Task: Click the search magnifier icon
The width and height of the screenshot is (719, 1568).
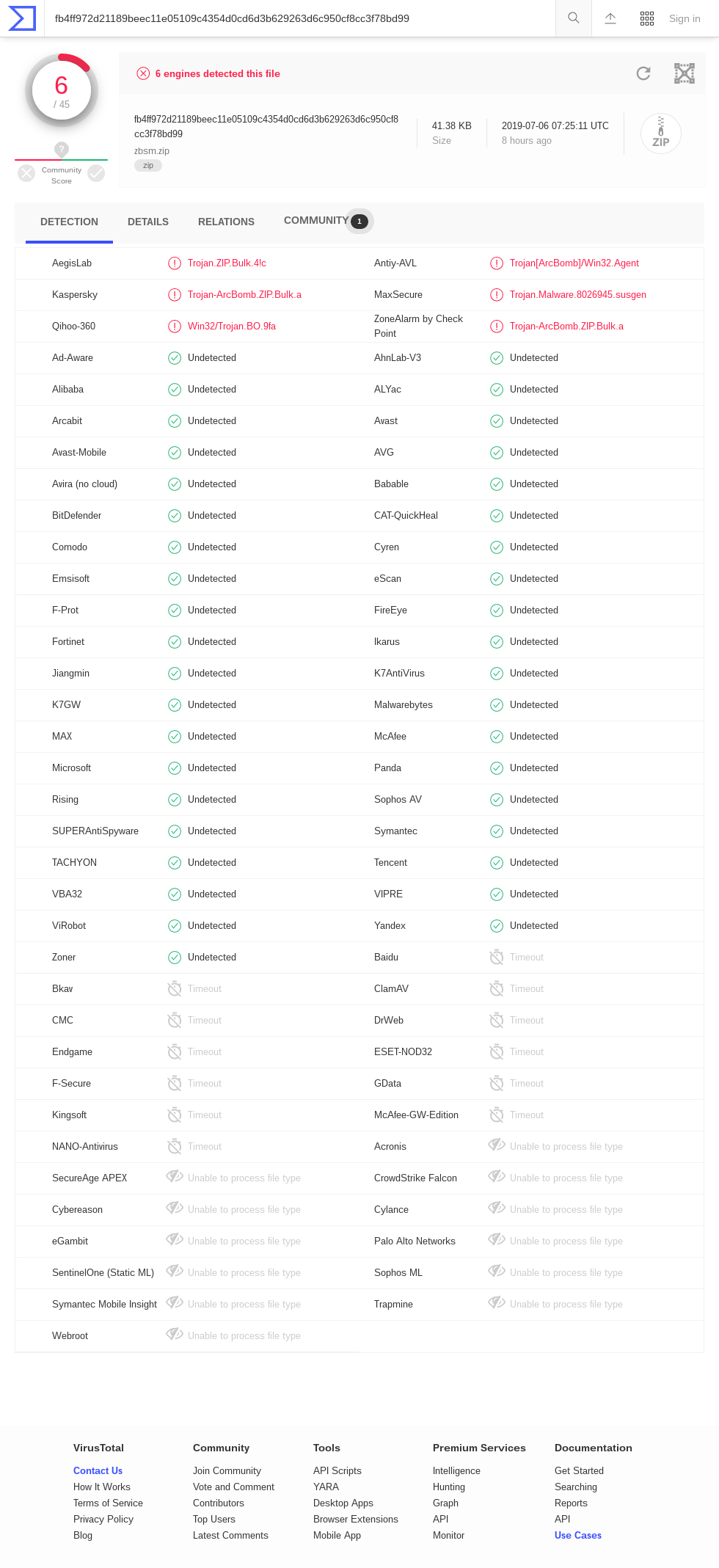Action: click(574, 18)
